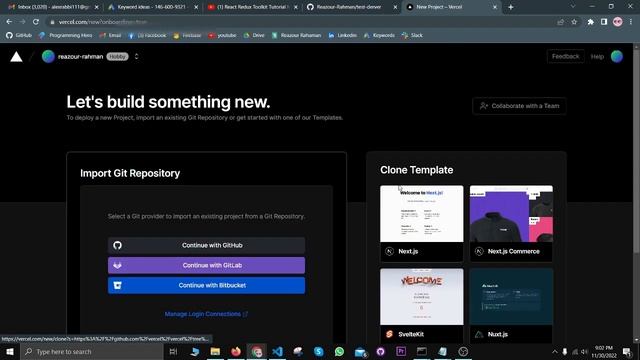Click the Vercel triangle logo
The image size is (640, 360).
(16, 57)
